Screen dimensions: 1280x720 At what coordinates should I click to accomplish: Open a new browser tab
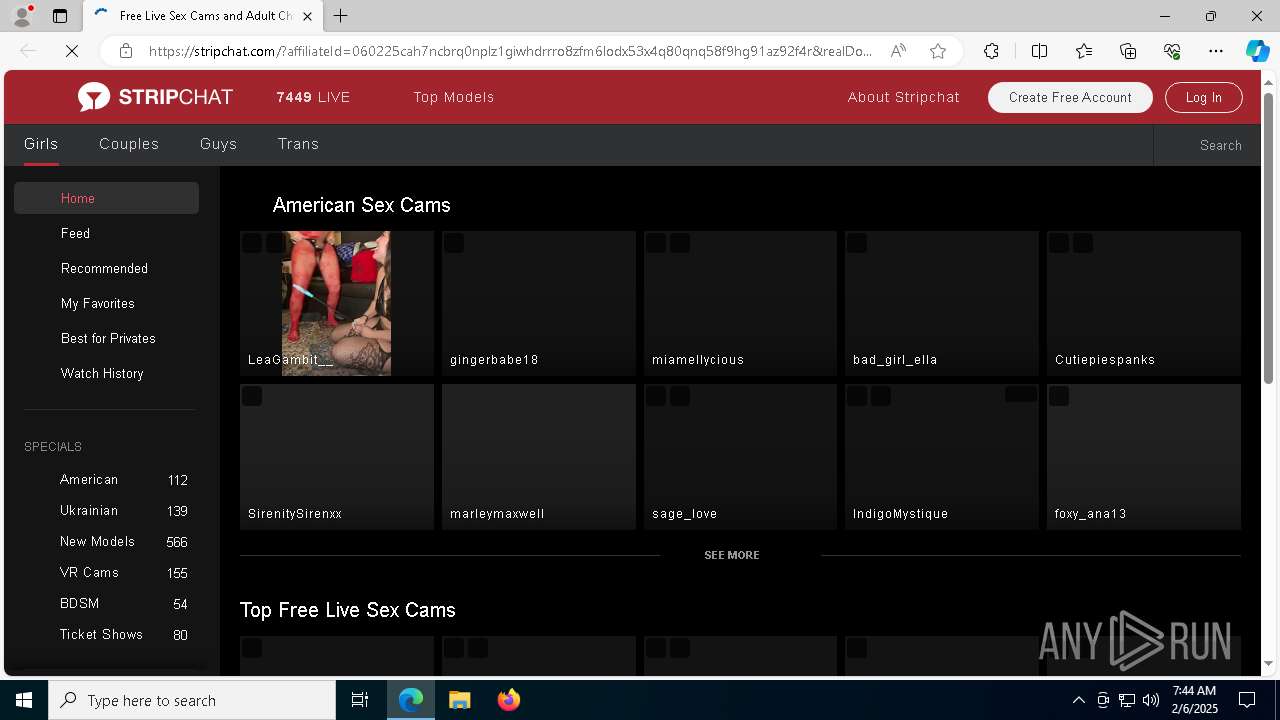click(x=341, y=16)
